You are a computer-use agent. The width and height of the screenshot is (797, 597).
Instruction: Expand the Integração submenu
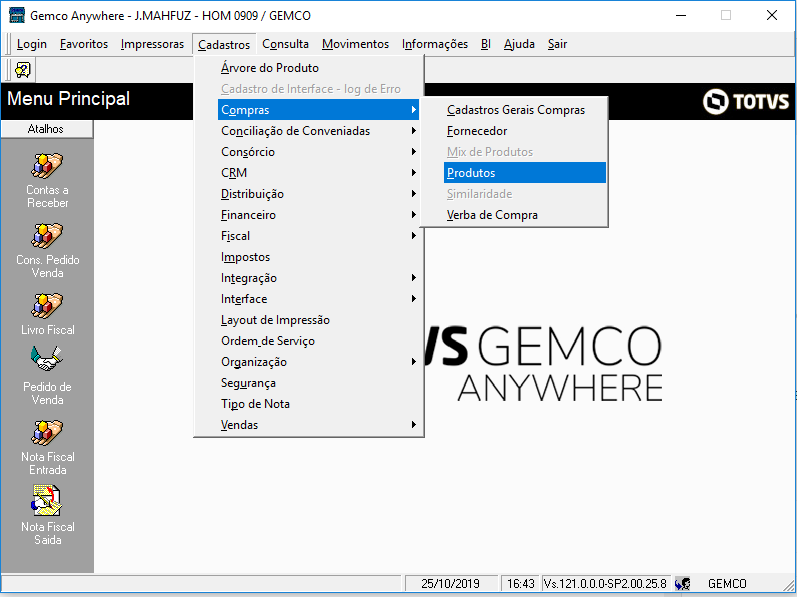[x=318, y=278]
